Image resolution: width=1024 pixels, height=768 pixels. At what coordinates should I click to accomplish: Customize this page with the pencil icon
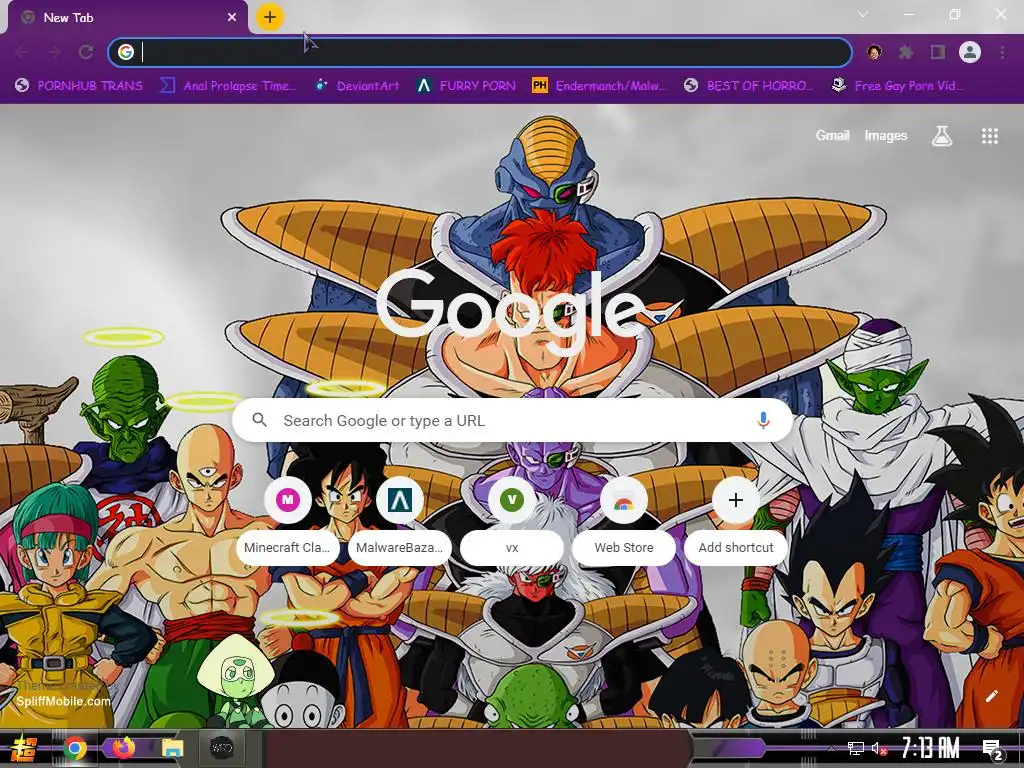coord(991,696)
